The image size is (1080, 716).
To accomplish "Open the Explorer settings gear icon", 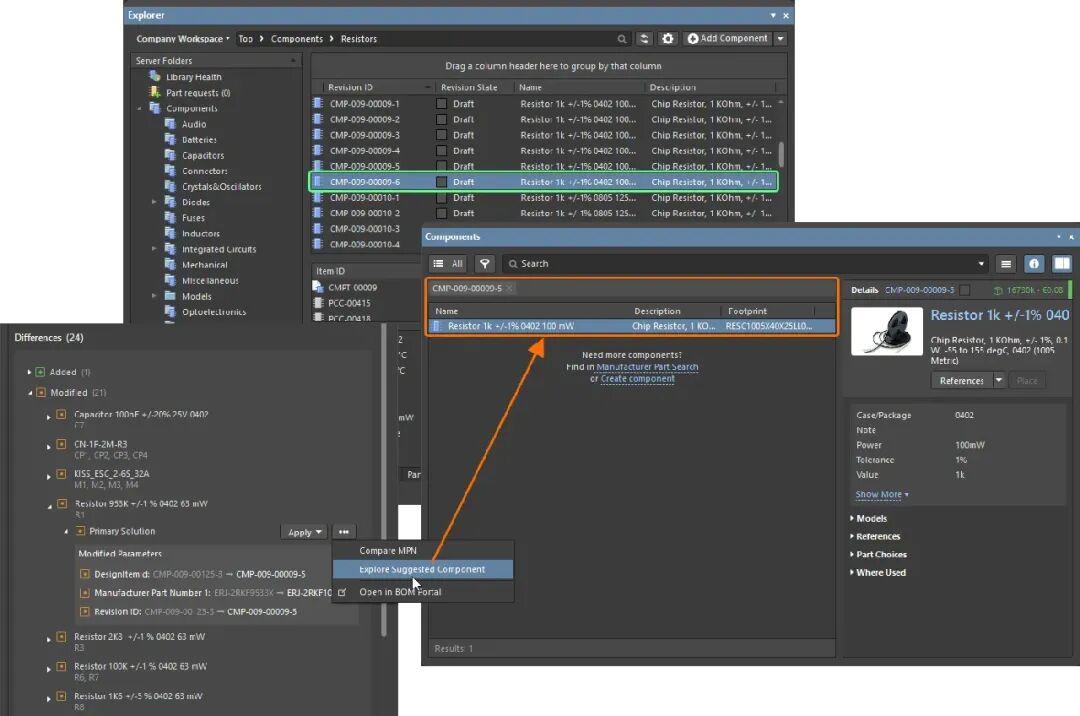I will 667,39.
